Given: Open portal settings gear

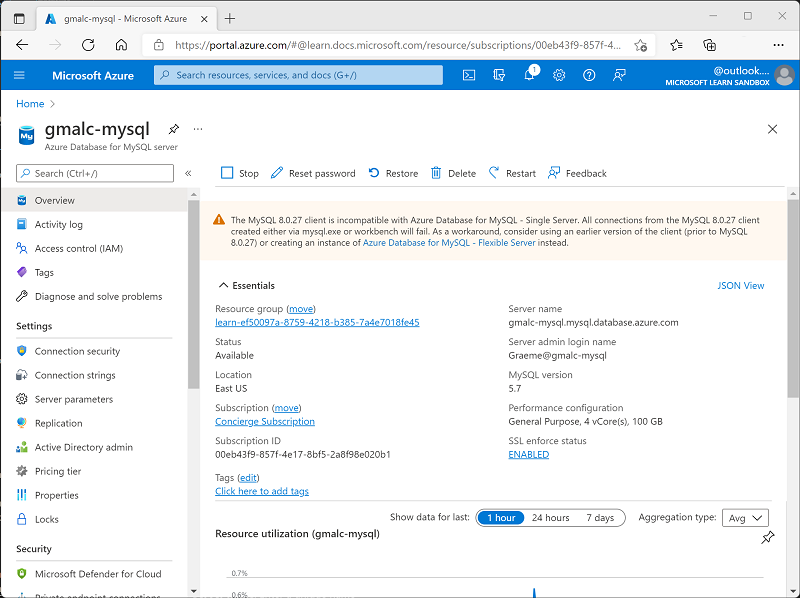Looking at the screenshot, I should coord(559,76).
